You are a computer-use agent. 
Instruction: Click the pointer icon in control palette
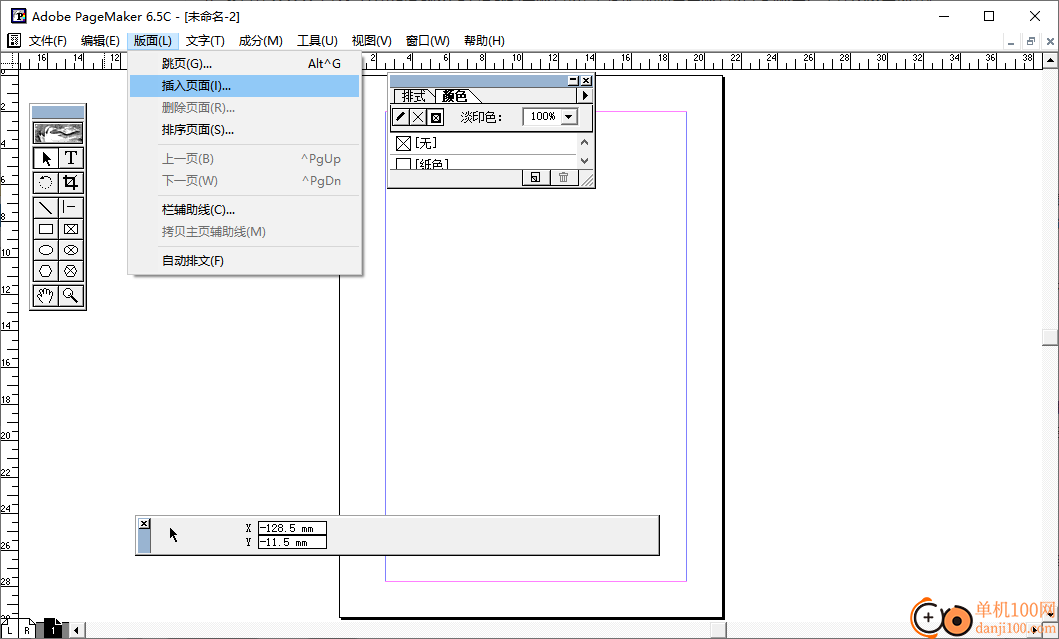coord(174,535)
